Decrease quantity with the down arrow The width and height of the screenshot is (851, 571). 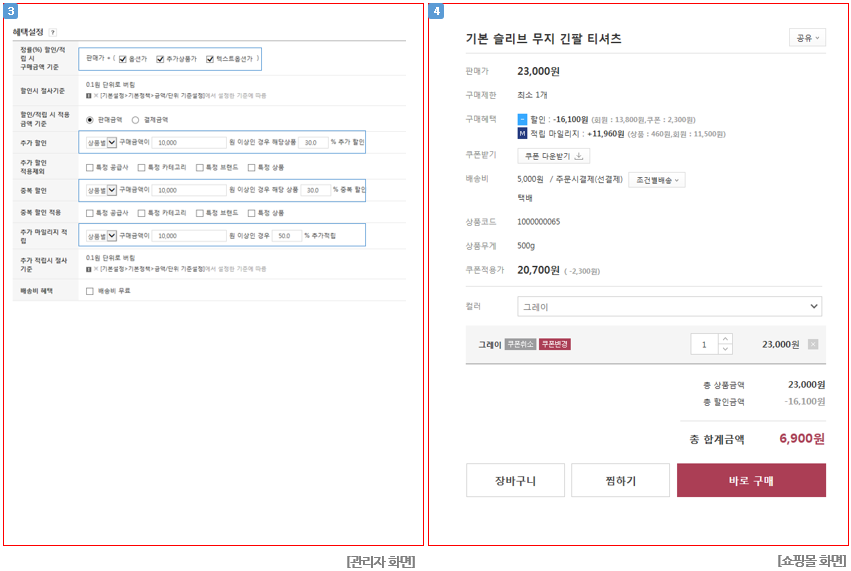pyautogui.click(x=726, y=349)
